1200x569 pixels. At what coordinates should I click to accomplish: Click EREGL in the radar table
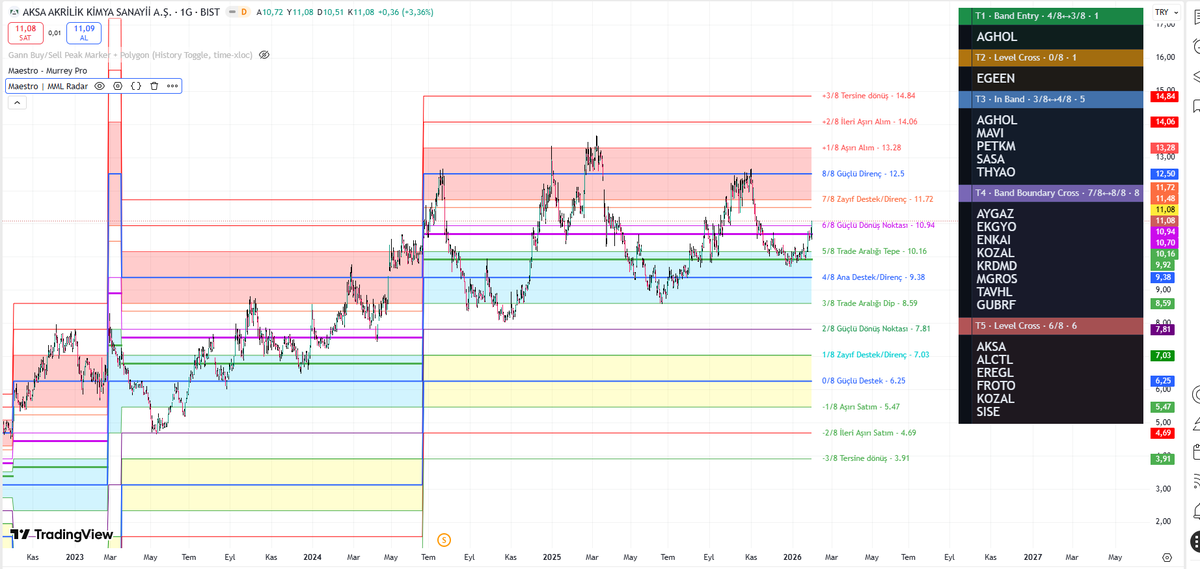click(x=995, y=373)
